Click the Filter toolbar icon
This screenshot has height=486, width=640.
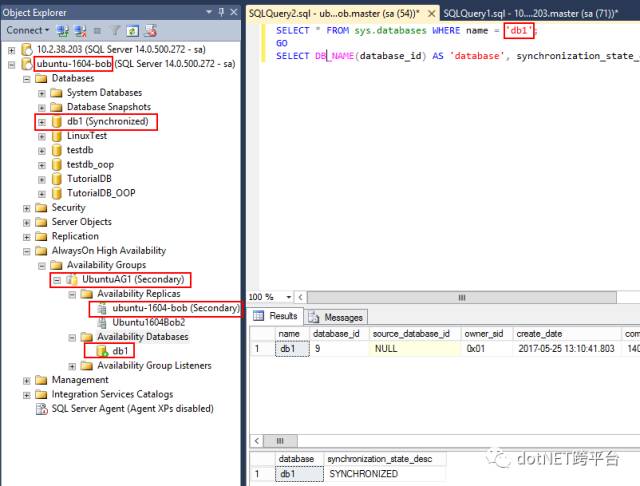coord(116,31)
